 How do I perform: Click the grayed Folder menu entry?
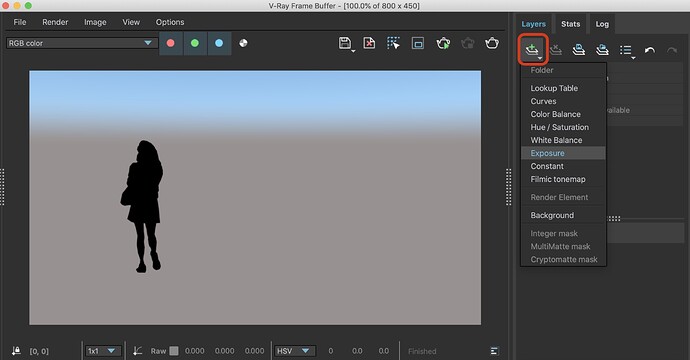pos(542,70)
